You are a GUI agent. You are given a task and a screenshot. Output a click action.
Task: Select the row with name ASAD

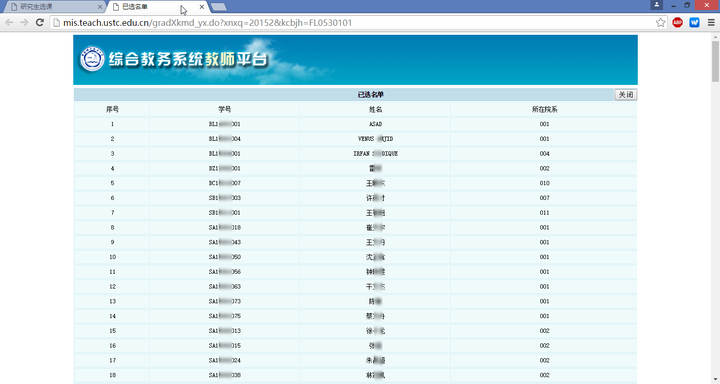355,124
